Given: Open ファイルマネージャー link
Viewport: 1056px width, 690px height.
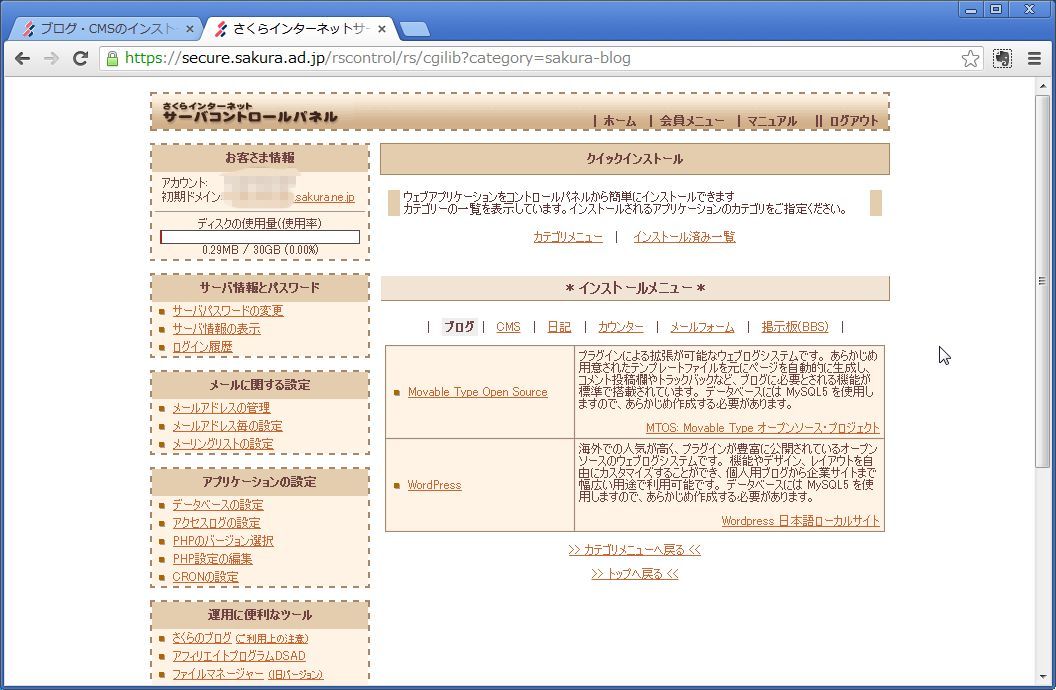Looking at the screenshot, I should [x=219, y=674].
